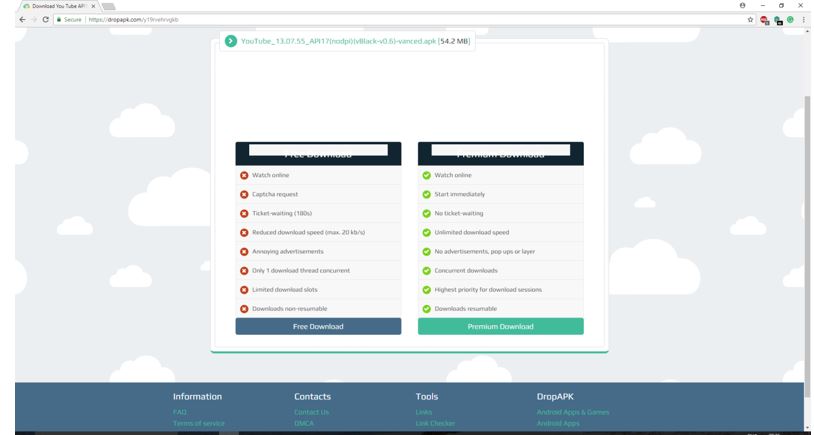
Task: Open the Android Apps footer link
Action: 558,424
